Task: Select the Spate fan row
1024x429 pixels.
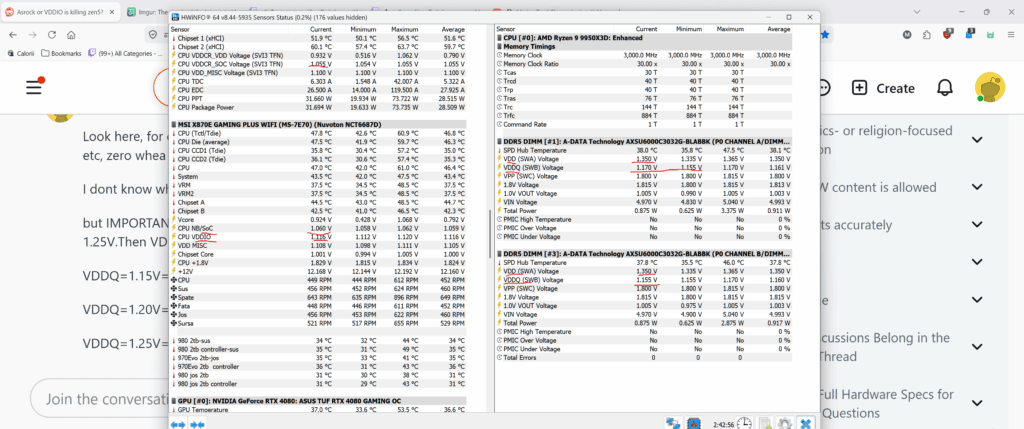Action: 318,297
